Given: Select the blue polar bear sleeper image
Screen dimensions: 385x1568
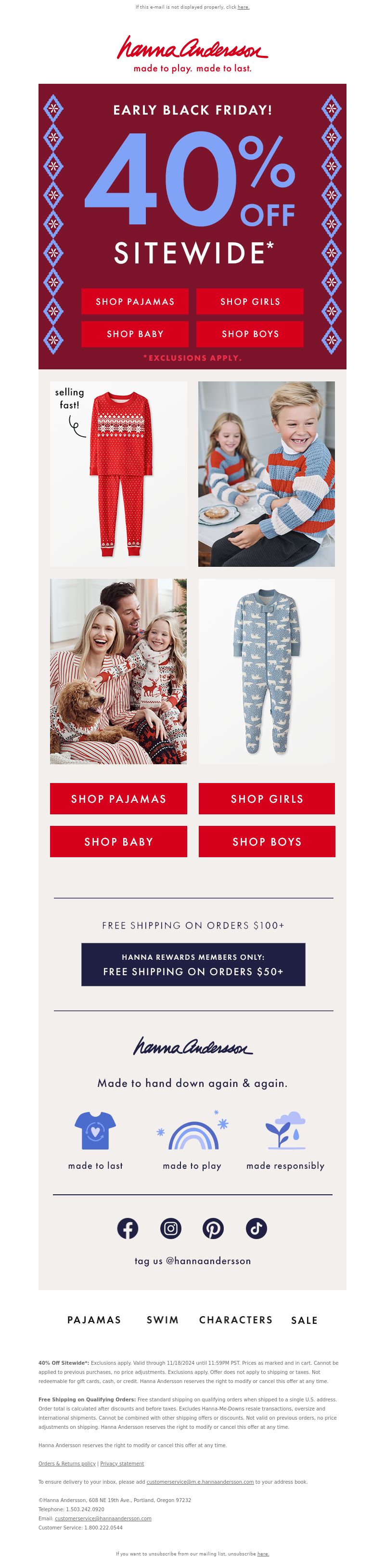Looking at the screenshot, I should pyautogui.click(x=267, y=671).
